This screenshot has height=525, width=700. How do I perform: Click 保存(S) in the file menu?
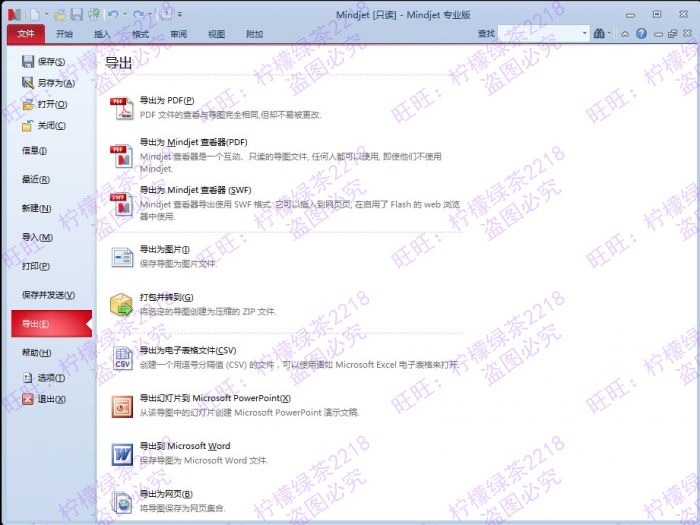point(43,62)
